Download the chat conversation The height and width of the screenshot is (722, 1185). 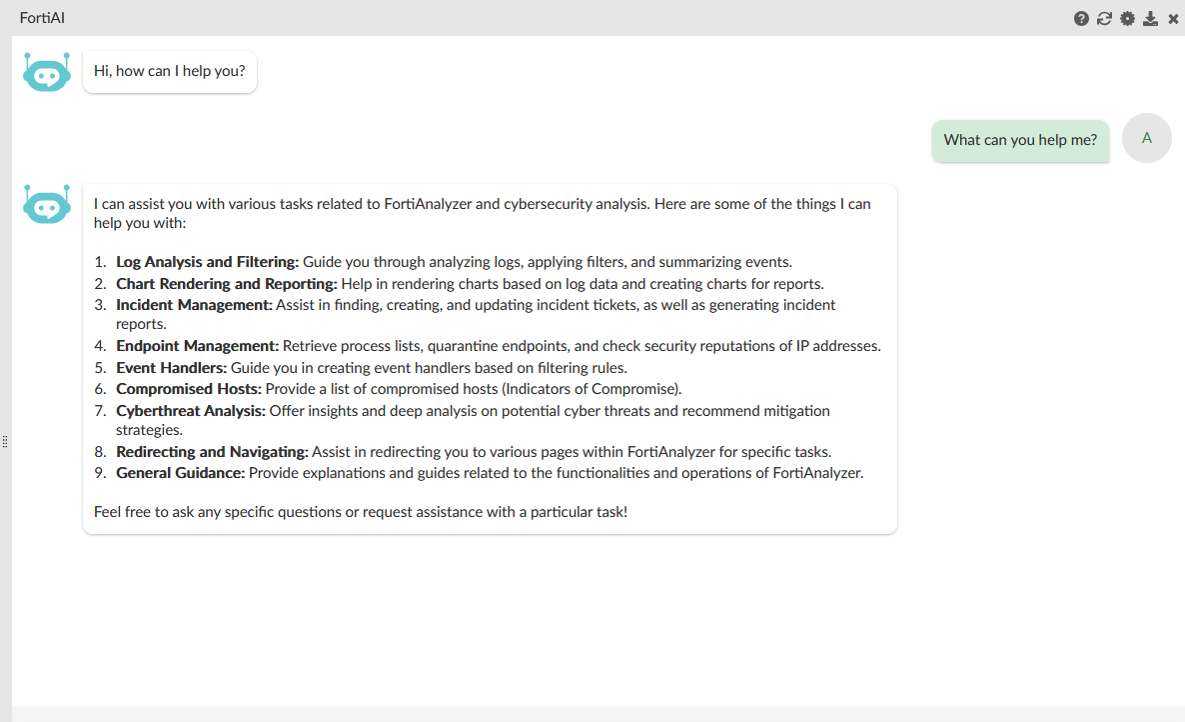[1151, 18]
